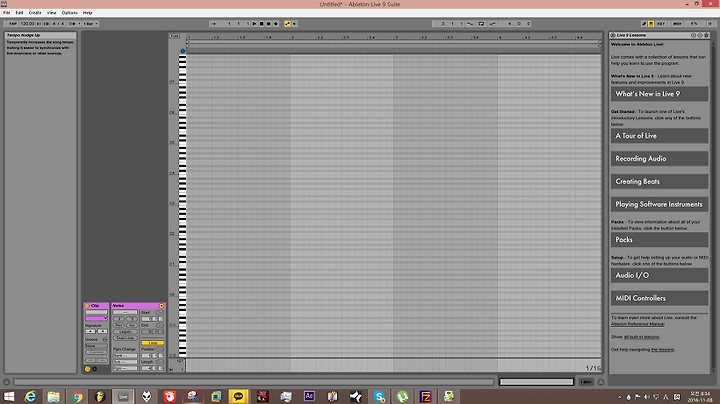
Task: Click the clip overview strip at bottom
Action: point(536,382)
